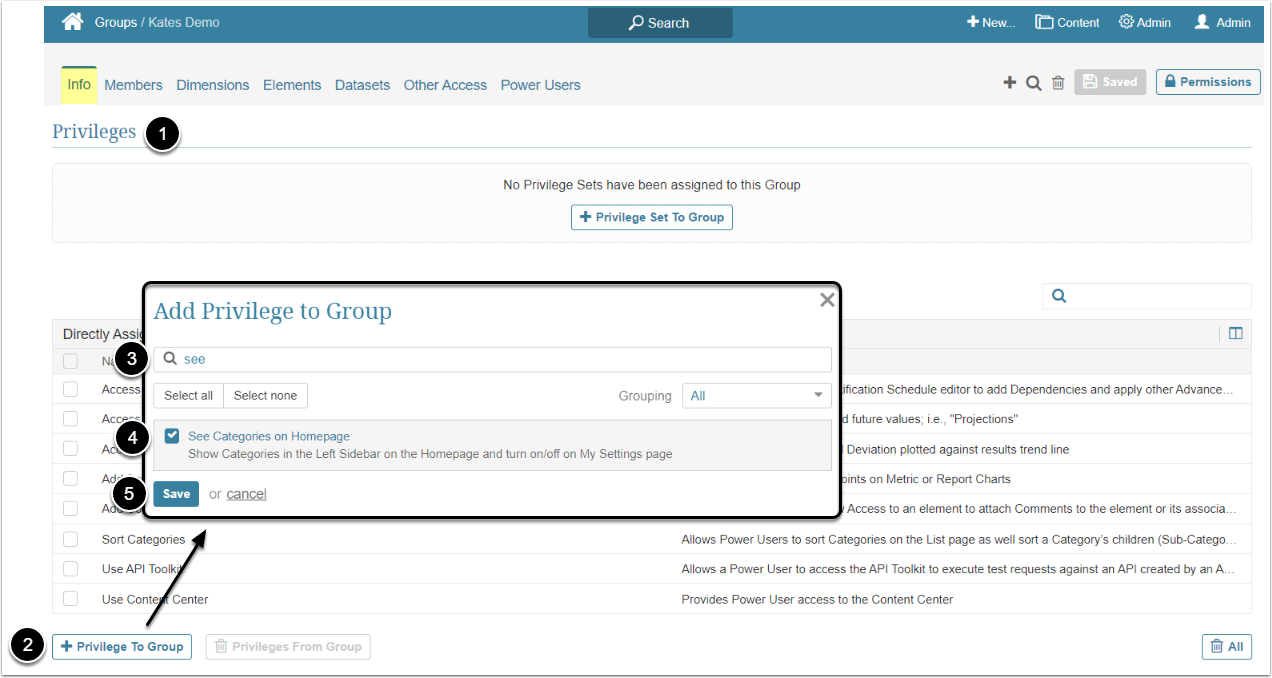Open the Admin gear menu
This screenshot has width=1272, height=678.
click(x=1145, y=22)
